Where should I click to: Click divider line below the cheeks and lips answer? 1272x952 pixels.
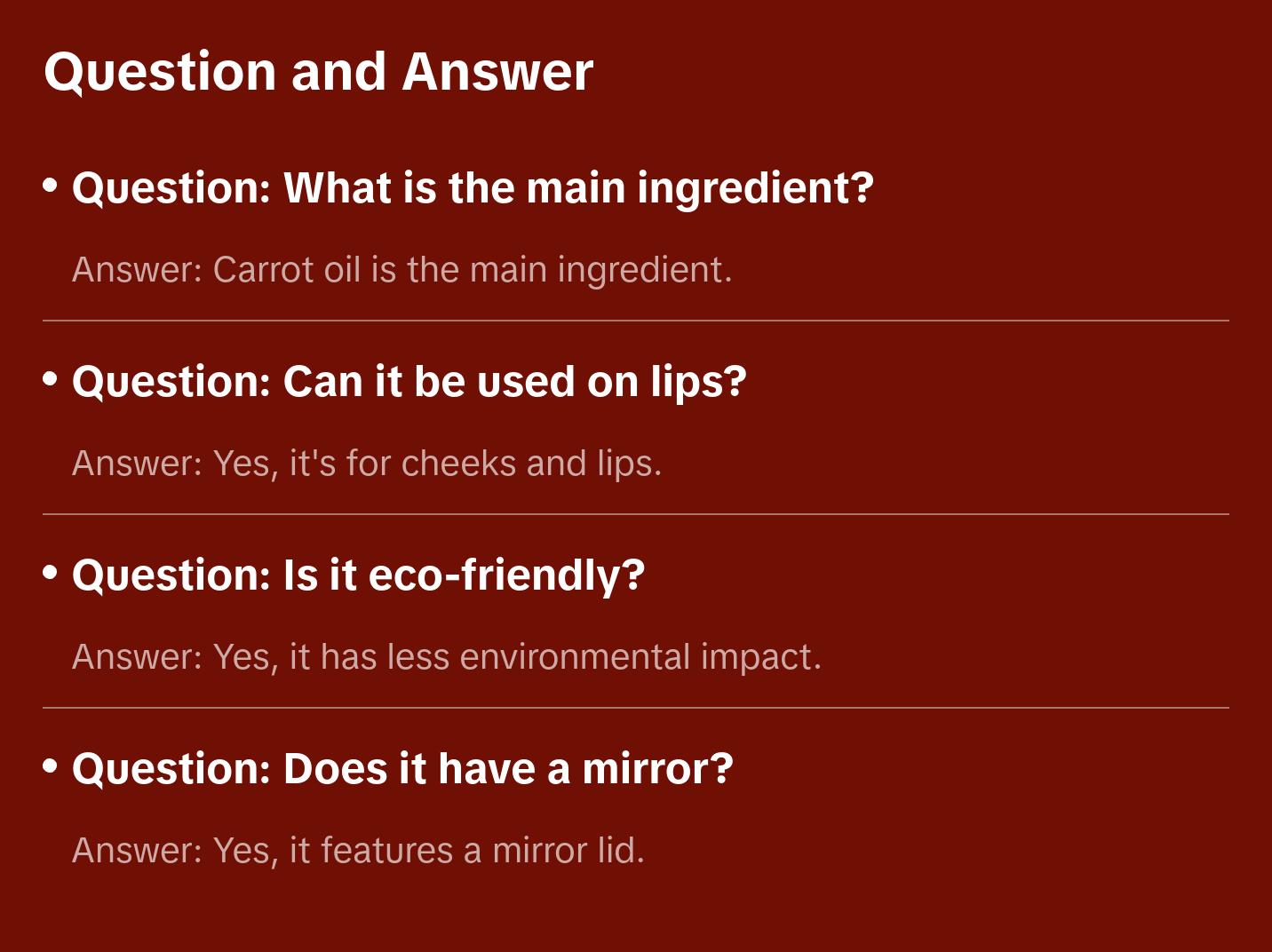tap(636, 514)
